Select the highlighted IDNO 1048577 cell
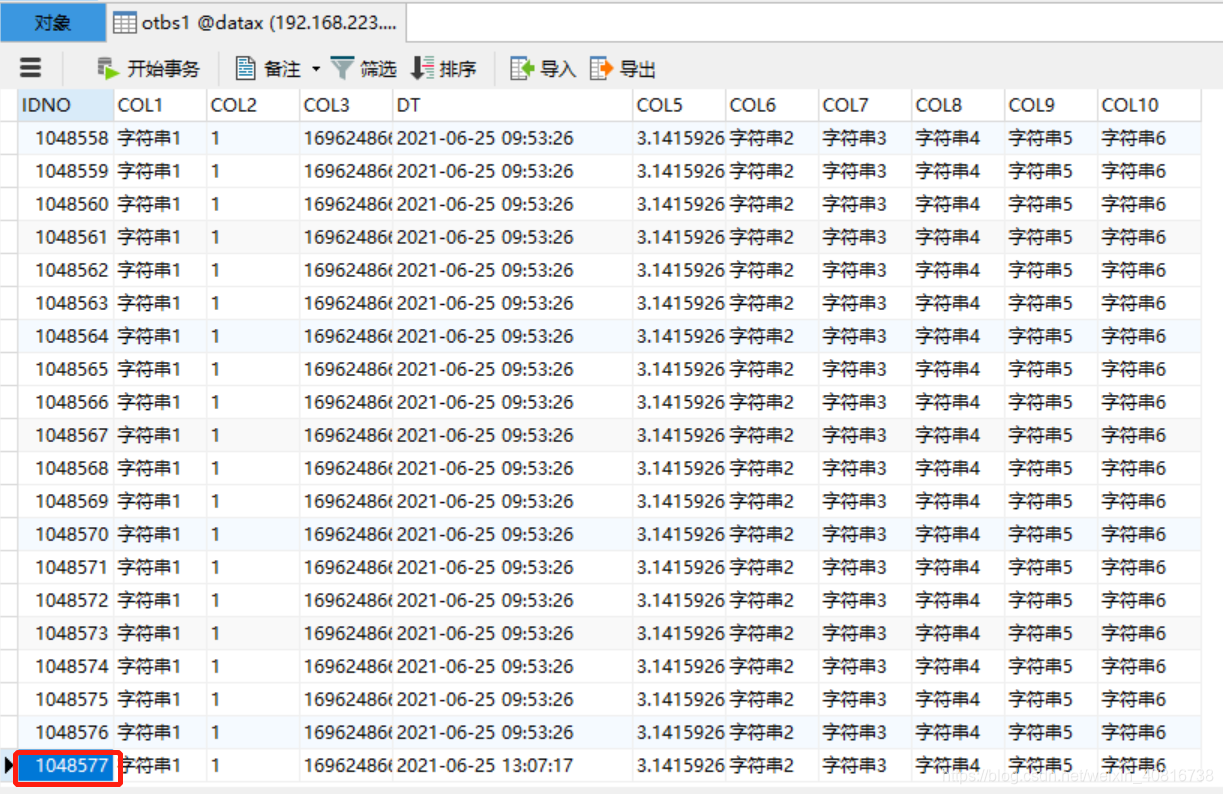Image resolution: width=1223 pixels, height=794 pixels. pyautogui.click(x=66, y=766)
